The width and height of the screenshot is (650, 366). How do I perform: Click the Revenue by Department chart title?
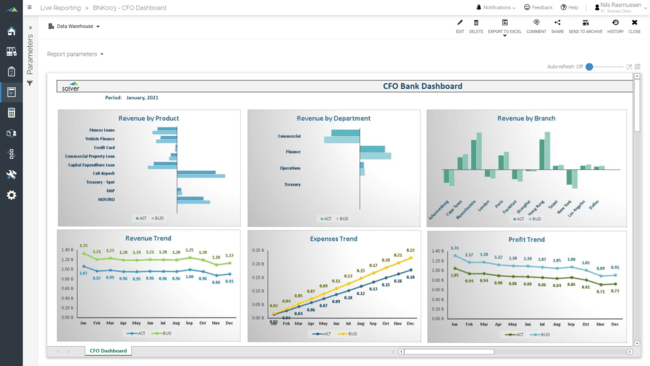[333, 118]
